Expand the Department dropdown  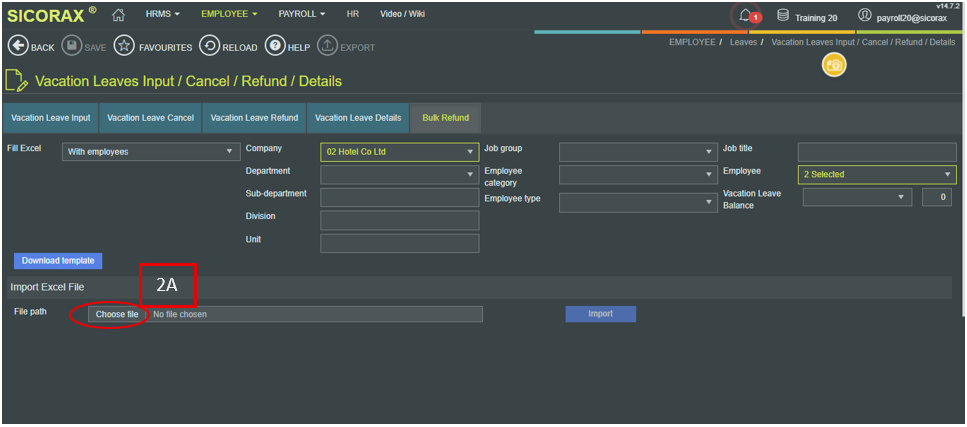click(400, 175)
